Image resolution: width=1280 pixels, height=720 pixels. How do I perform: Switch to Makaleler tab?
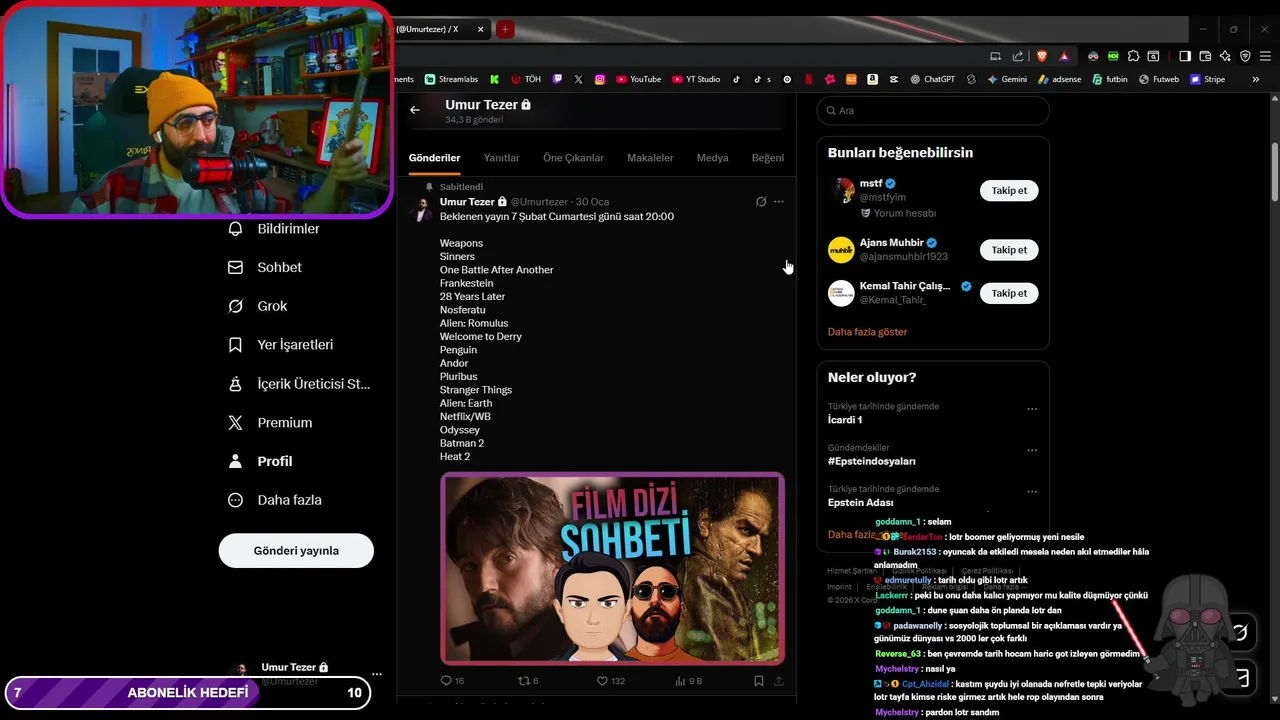[650, 158]
